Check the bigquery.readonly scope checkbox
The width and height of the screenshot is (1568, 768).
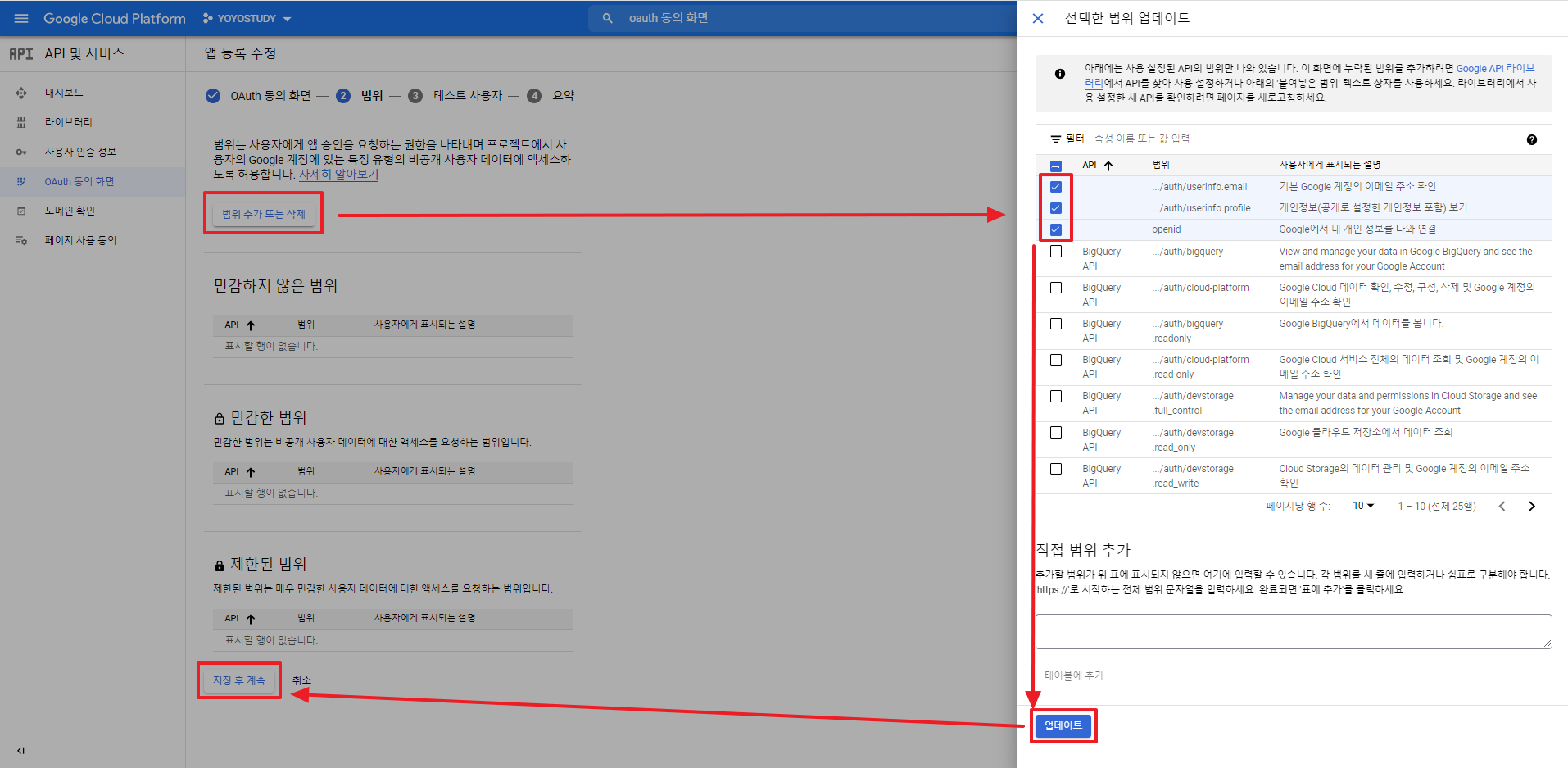[1056, 324]
